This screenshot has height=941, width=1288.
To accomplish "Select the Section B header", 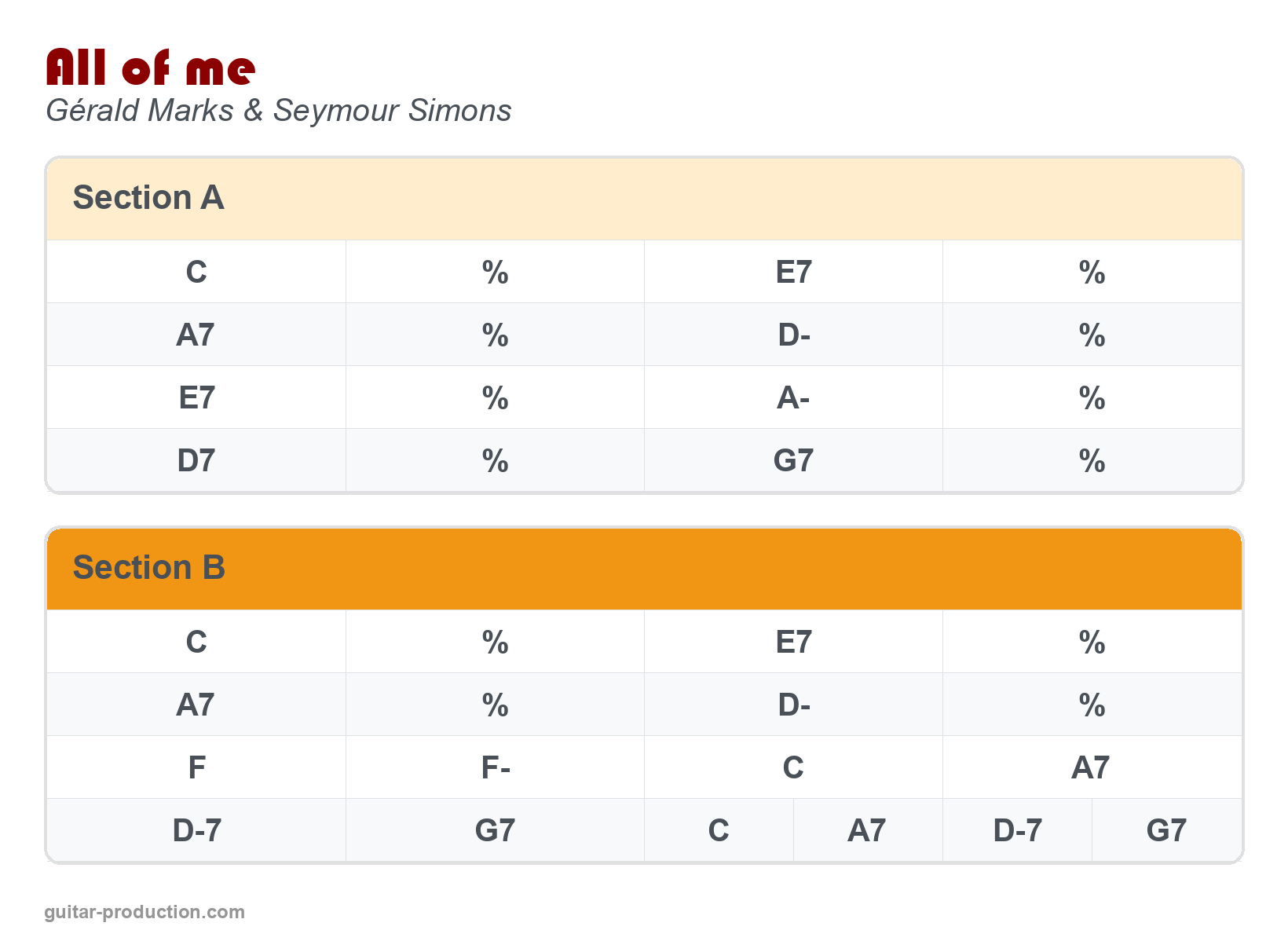I will [148, 568].
